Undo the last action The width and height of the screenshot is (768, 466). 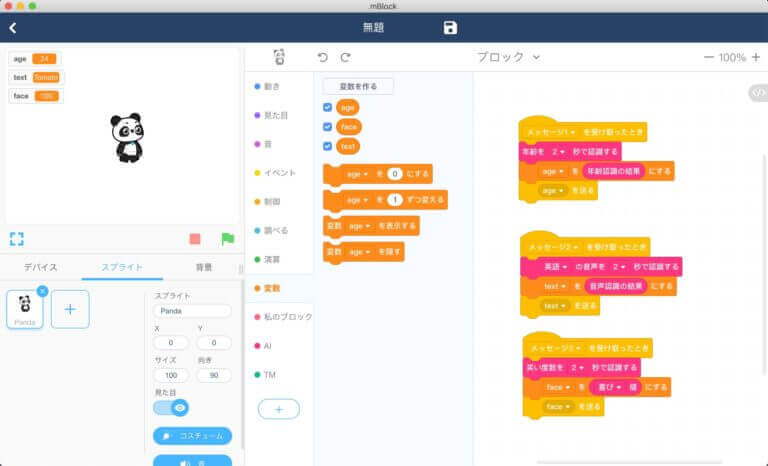pos(322,57)
